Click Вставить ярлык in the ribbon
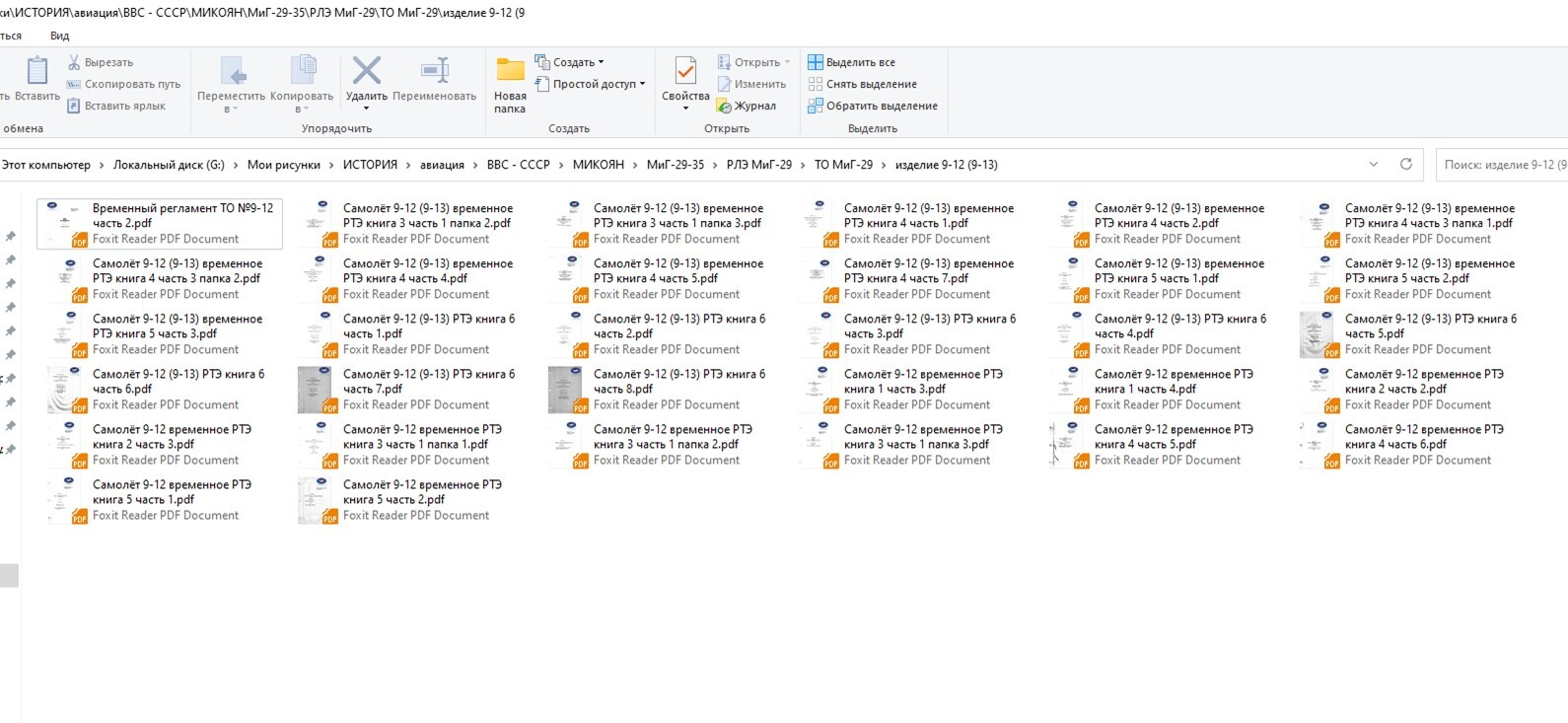The height and width of the screenshot is (723, 1568). point(116,106)
